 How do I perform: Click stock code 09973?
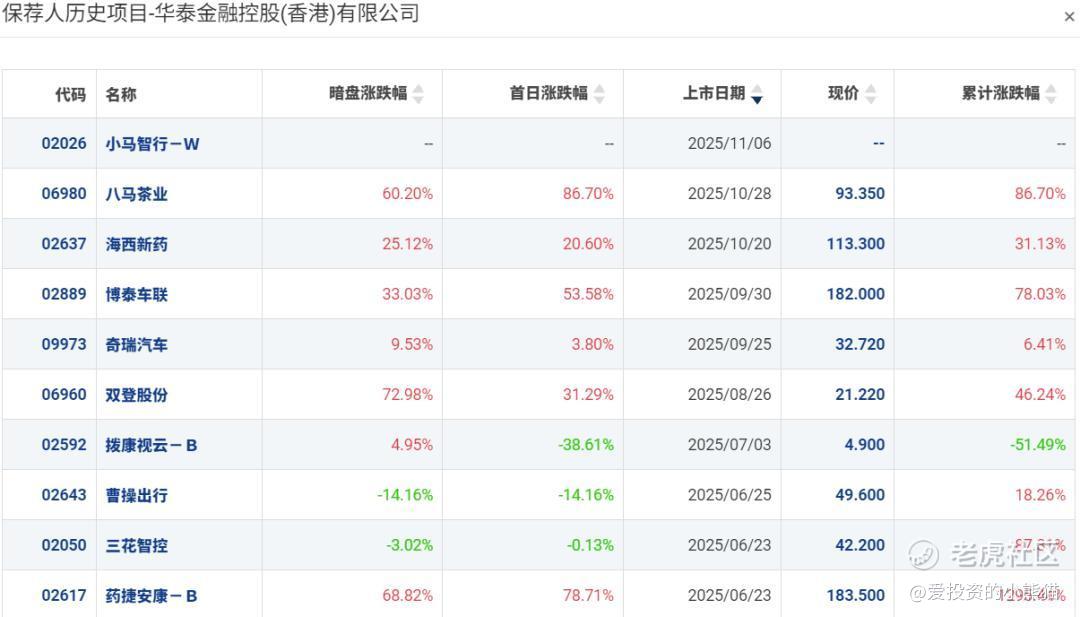click(64, 344)
